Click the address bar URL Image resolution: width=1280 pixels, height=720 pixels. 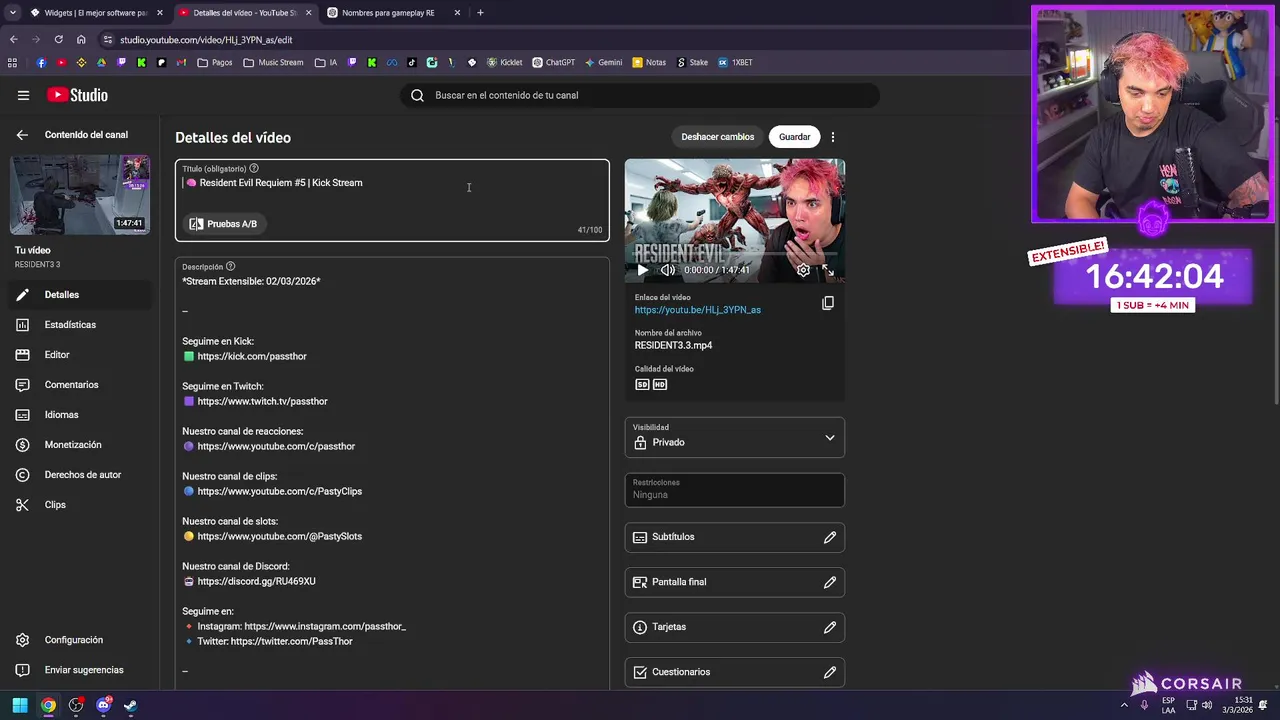pos(206,40)
